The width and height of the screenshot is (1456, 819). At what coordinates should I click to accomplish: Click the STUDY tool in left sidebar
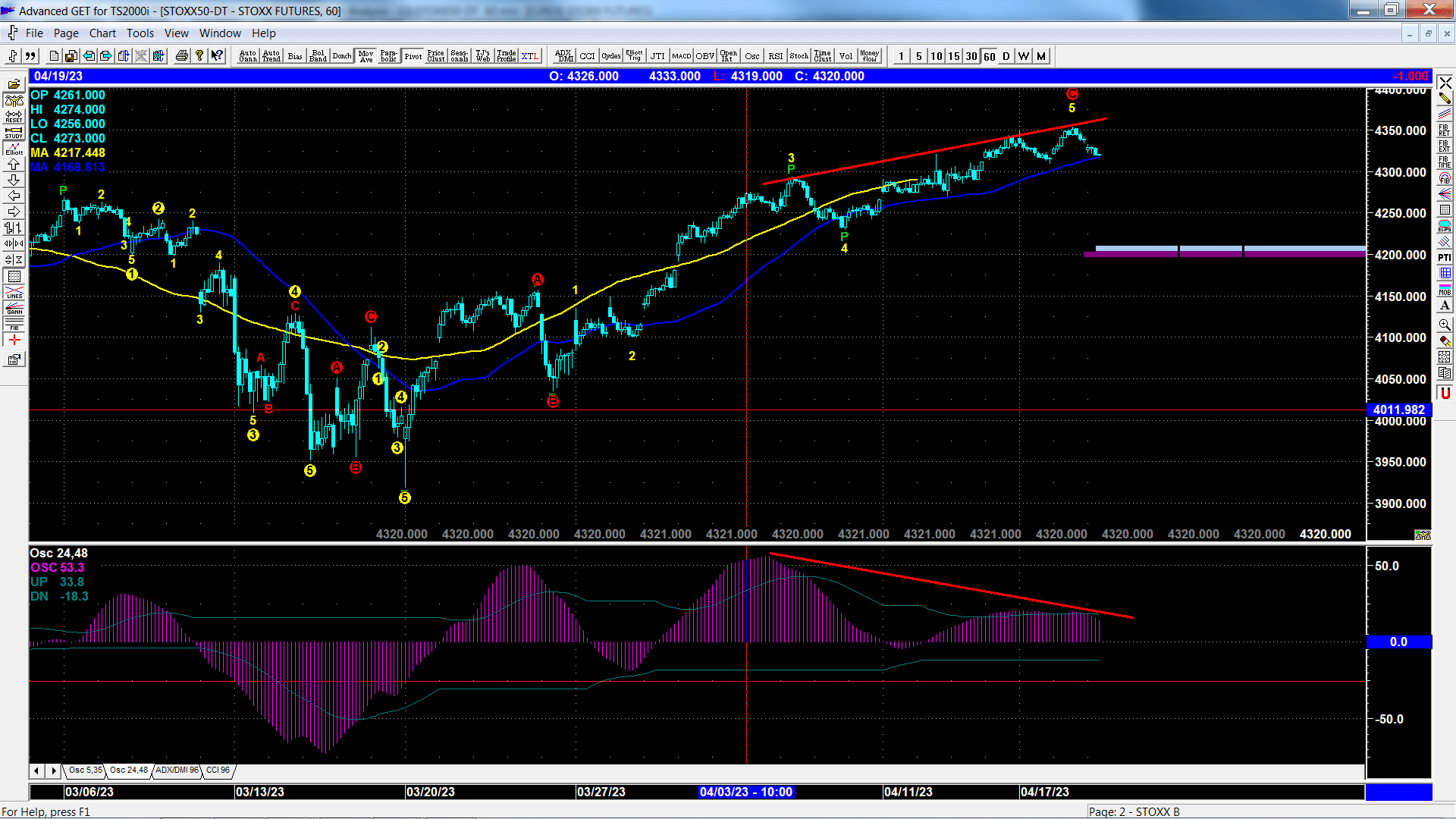pos(14,132)
